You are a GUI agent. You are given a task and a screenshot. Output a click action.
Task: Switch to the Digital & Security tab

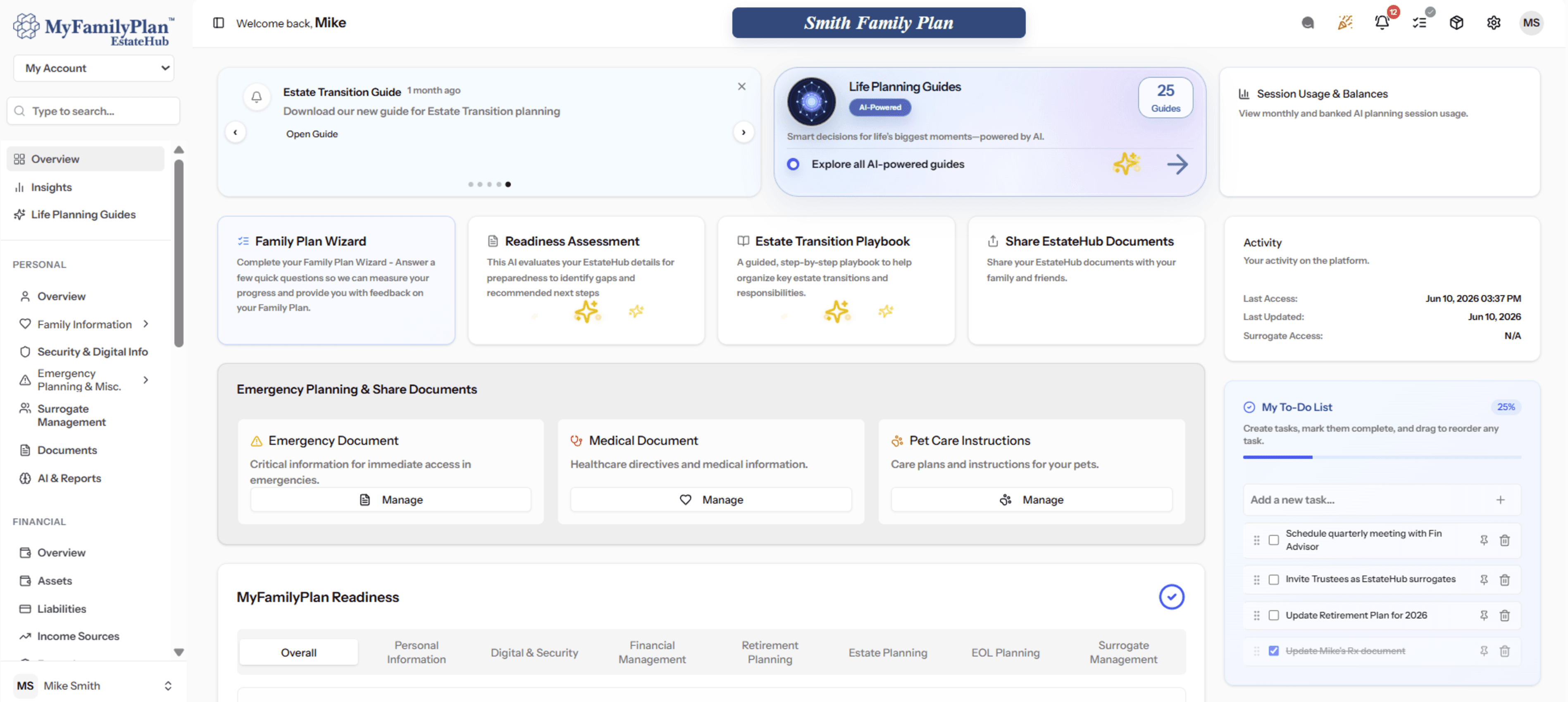pyautogui.click(x=534, y=653)
